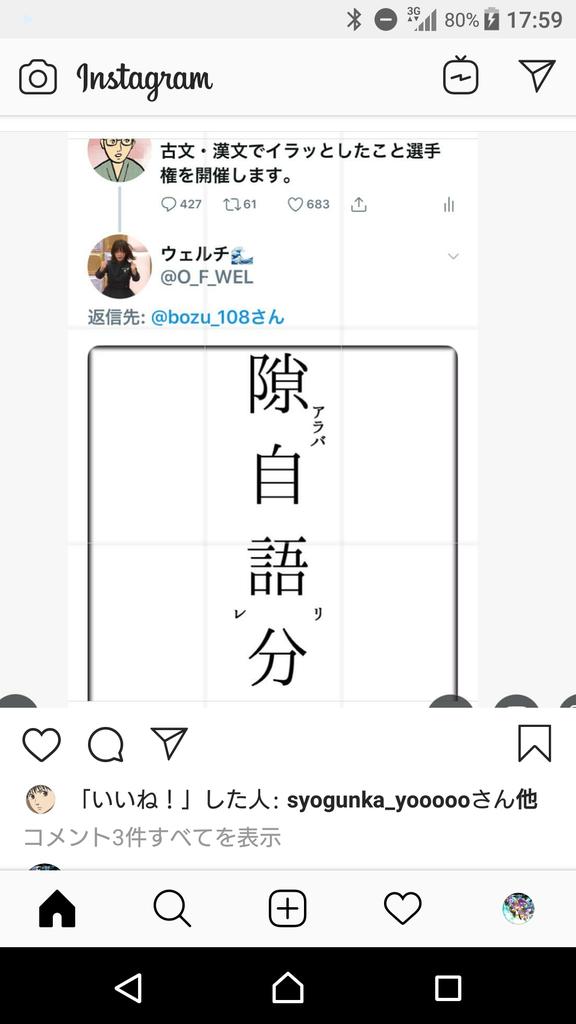
Task: Tap the comment bubble under post
Action: 106,744
